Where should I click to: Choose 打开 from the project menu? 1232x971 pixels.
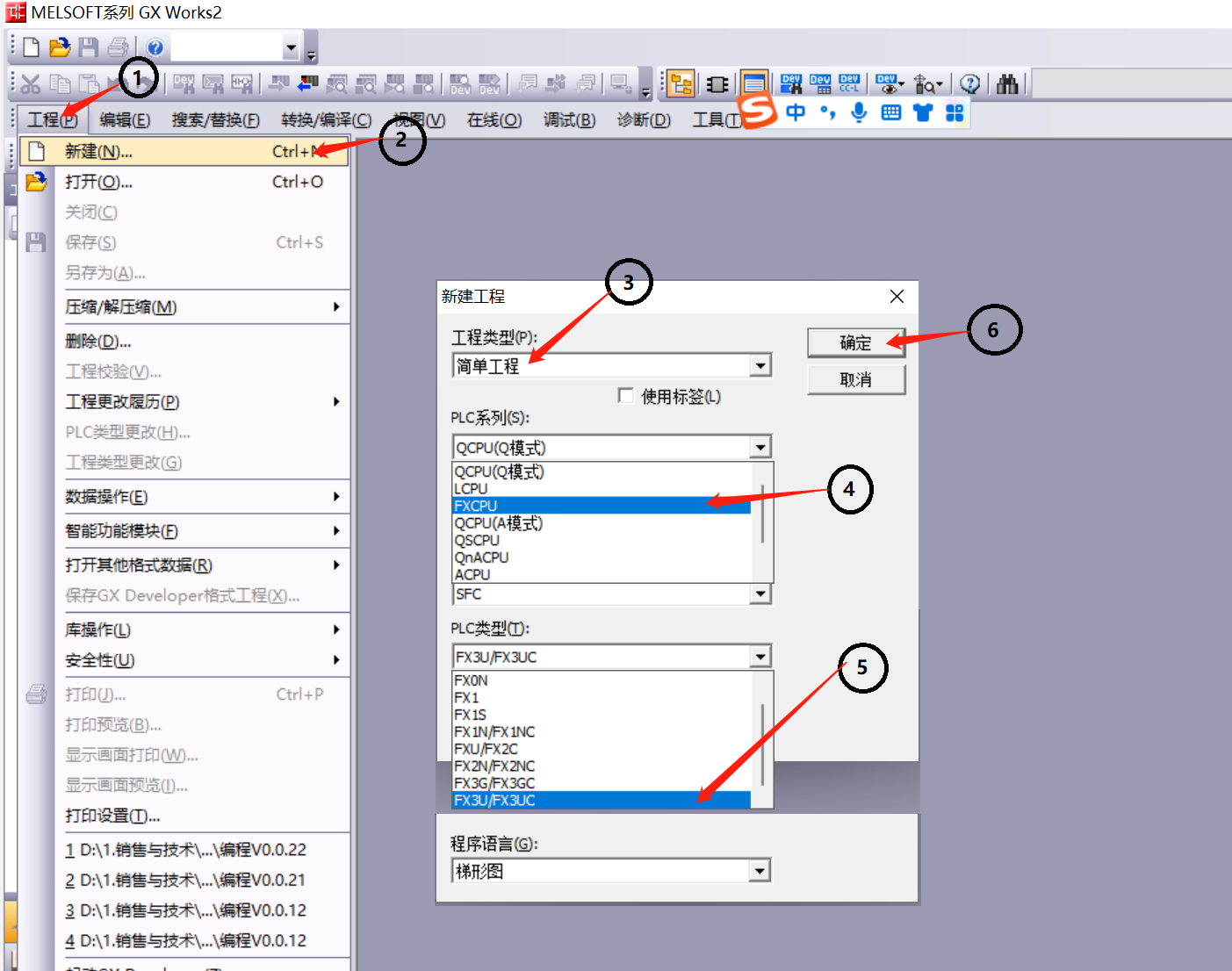click(184, 182)
